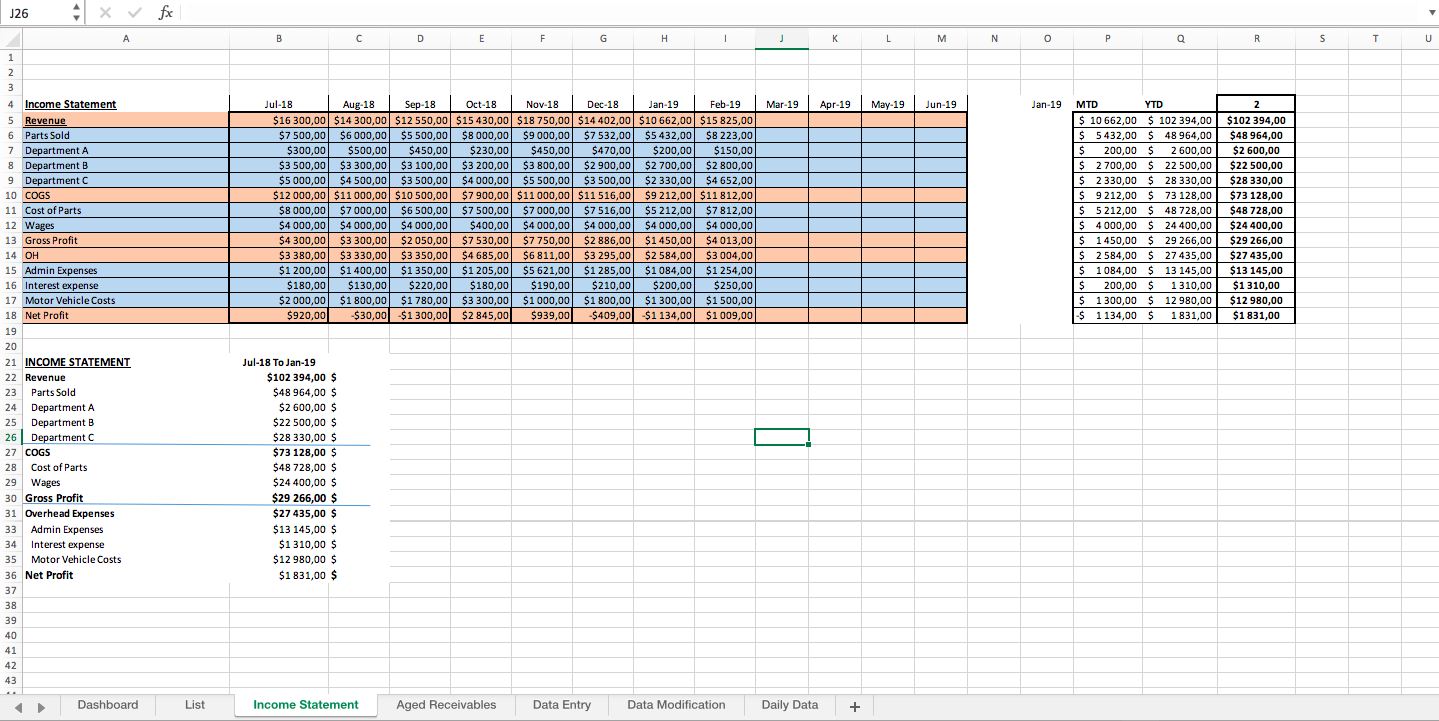Viewport: 1439px width, 721px height.
Task: Open the Aged Receivables sheet tab
Action: pos(446,705)
